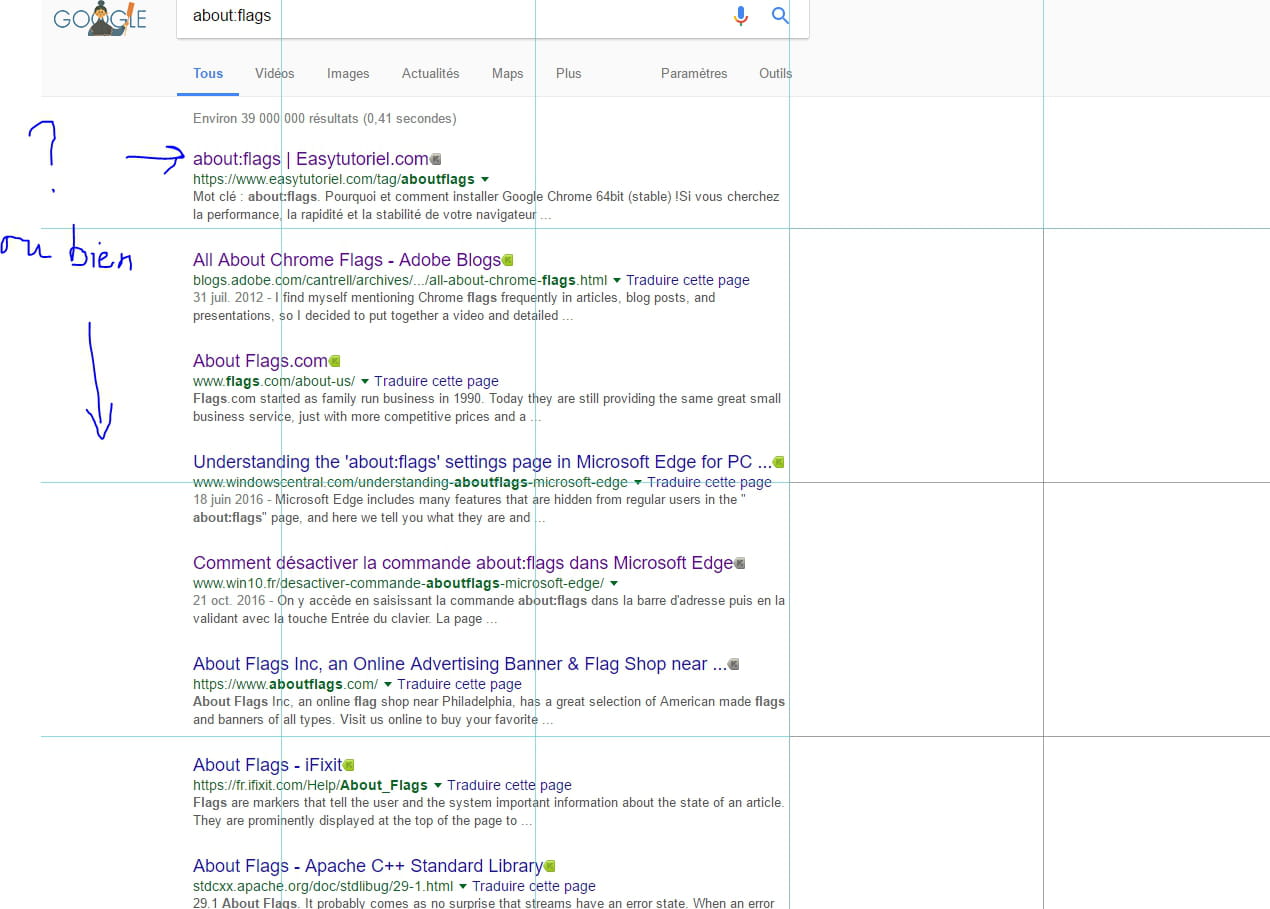1270x909 pixels.
Task: Click URL text www.win10.fr/desactiver-commande-aboutflags-microsoft-edge/
Action: (x=398, y=584)
